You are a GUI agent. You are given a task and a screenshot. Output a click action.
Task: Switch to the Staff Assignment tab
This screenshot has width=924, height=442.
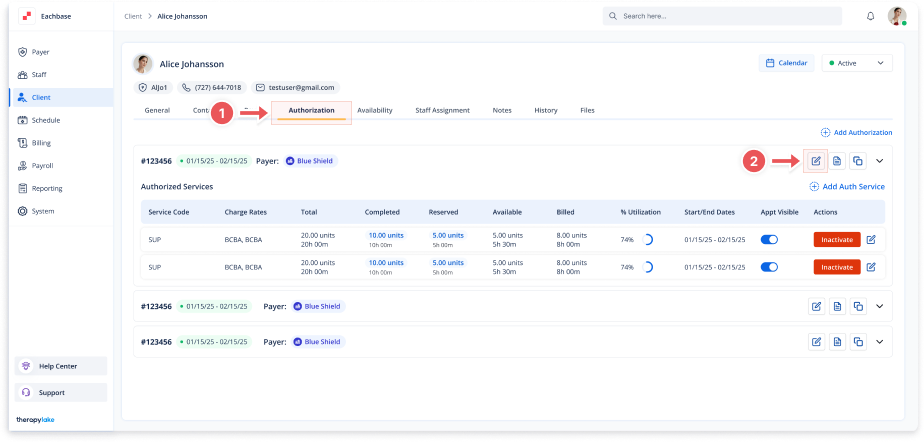[x=442, y=110]
